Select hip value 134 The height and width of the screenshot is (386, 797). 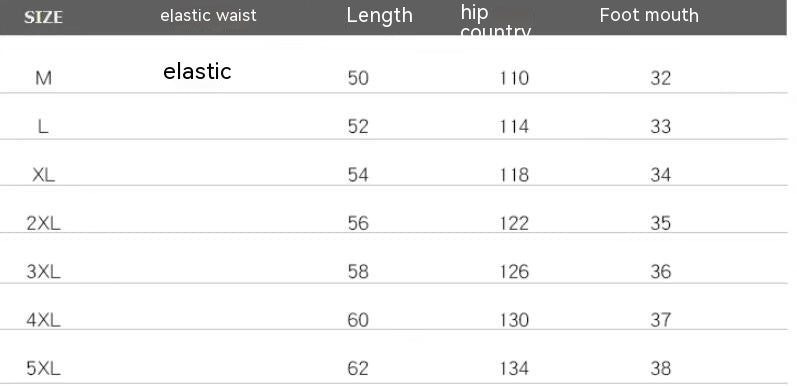[x=514, y=368]
